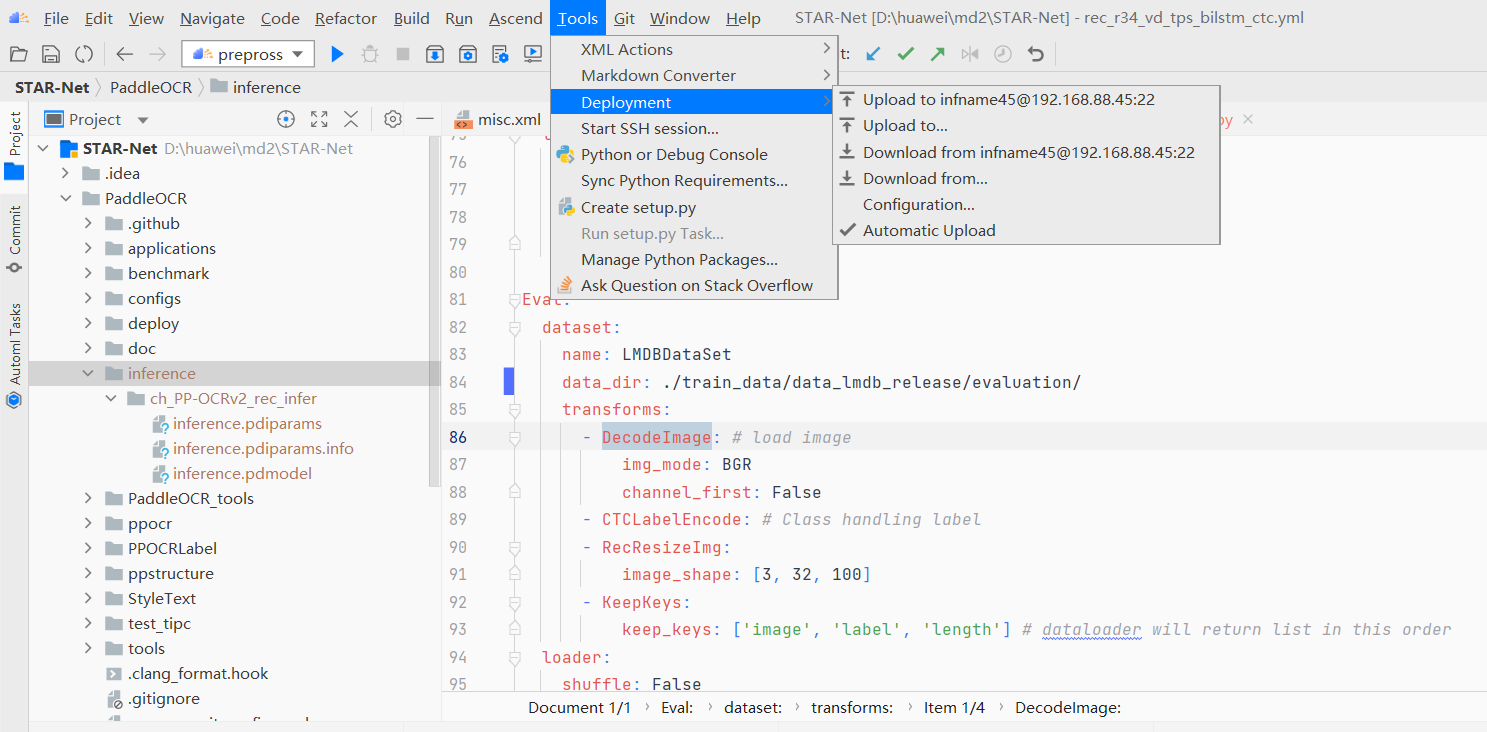The height and width of the screenshot is (732, 1487).
Task: Open Project panel gear options
Action: point(393,120)
